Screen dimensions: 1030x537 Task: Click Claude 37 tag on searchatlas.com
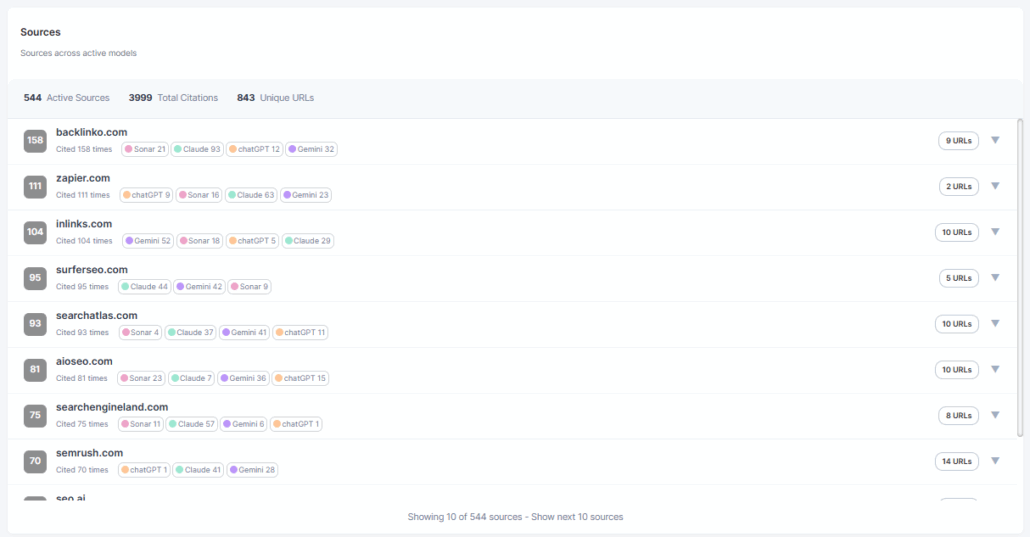click(x=190, y=333)
